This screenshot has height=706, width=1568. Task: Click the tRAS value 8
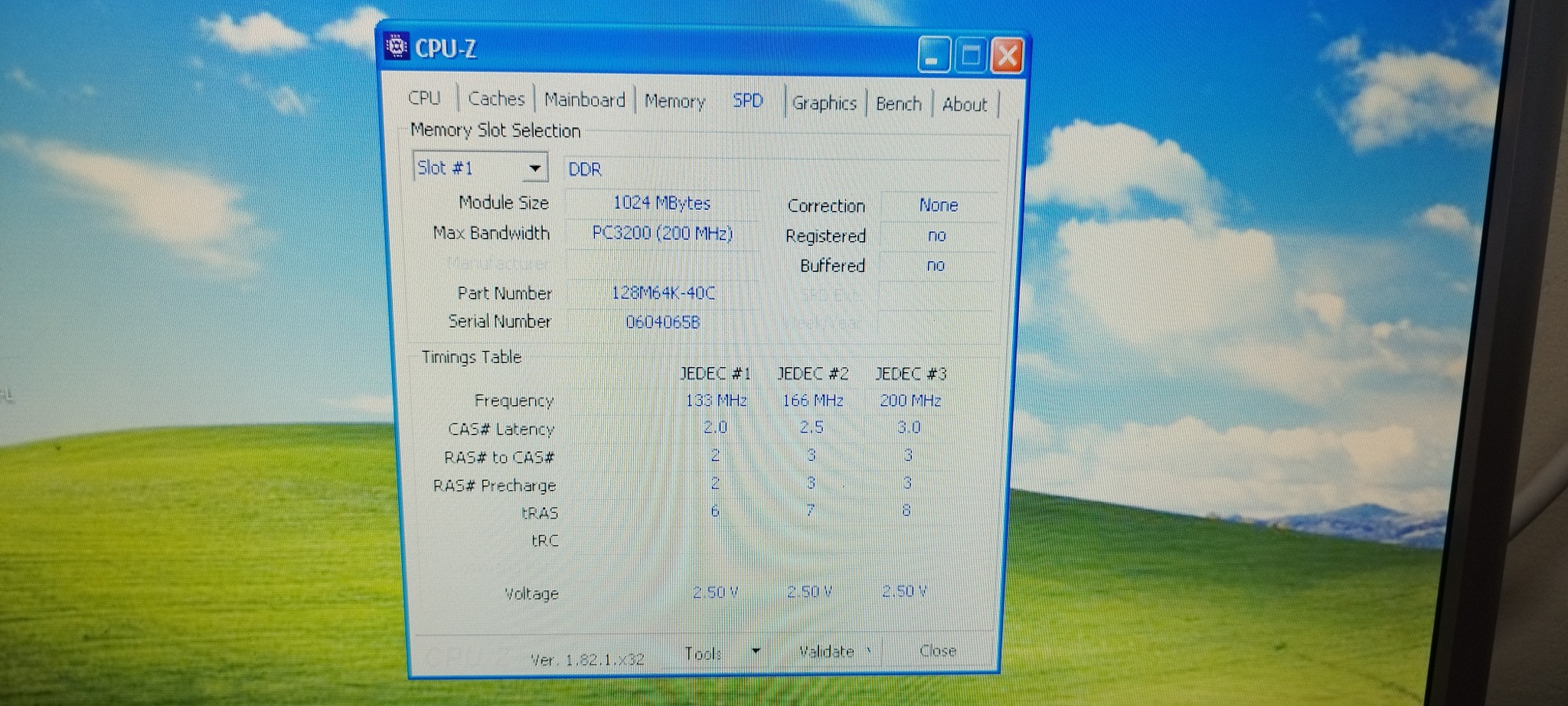click(x=906, y=510)
